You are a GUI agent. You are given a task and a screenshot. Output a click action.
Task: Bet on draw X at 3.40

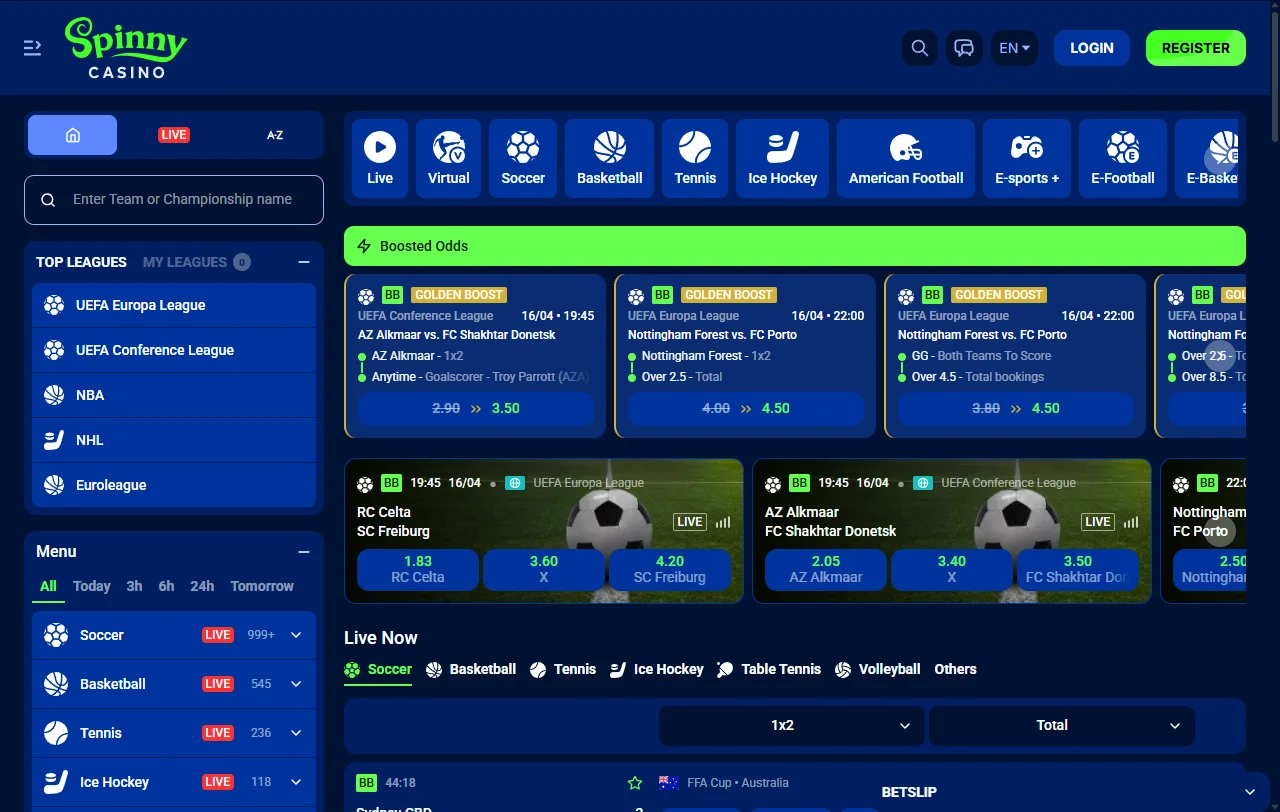tap(952, 569)
